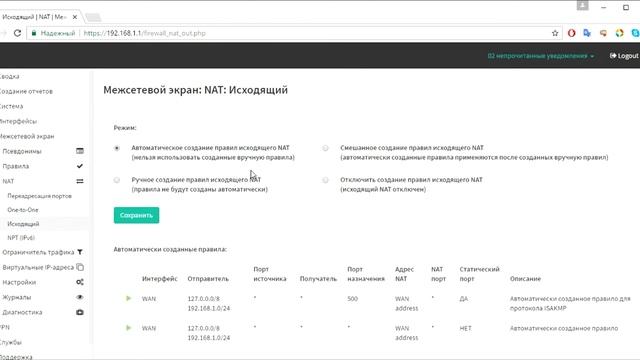Click the Описание column header
Viewport: 640px width, 360px height.
pyautogui.click(x=525, y=279)
